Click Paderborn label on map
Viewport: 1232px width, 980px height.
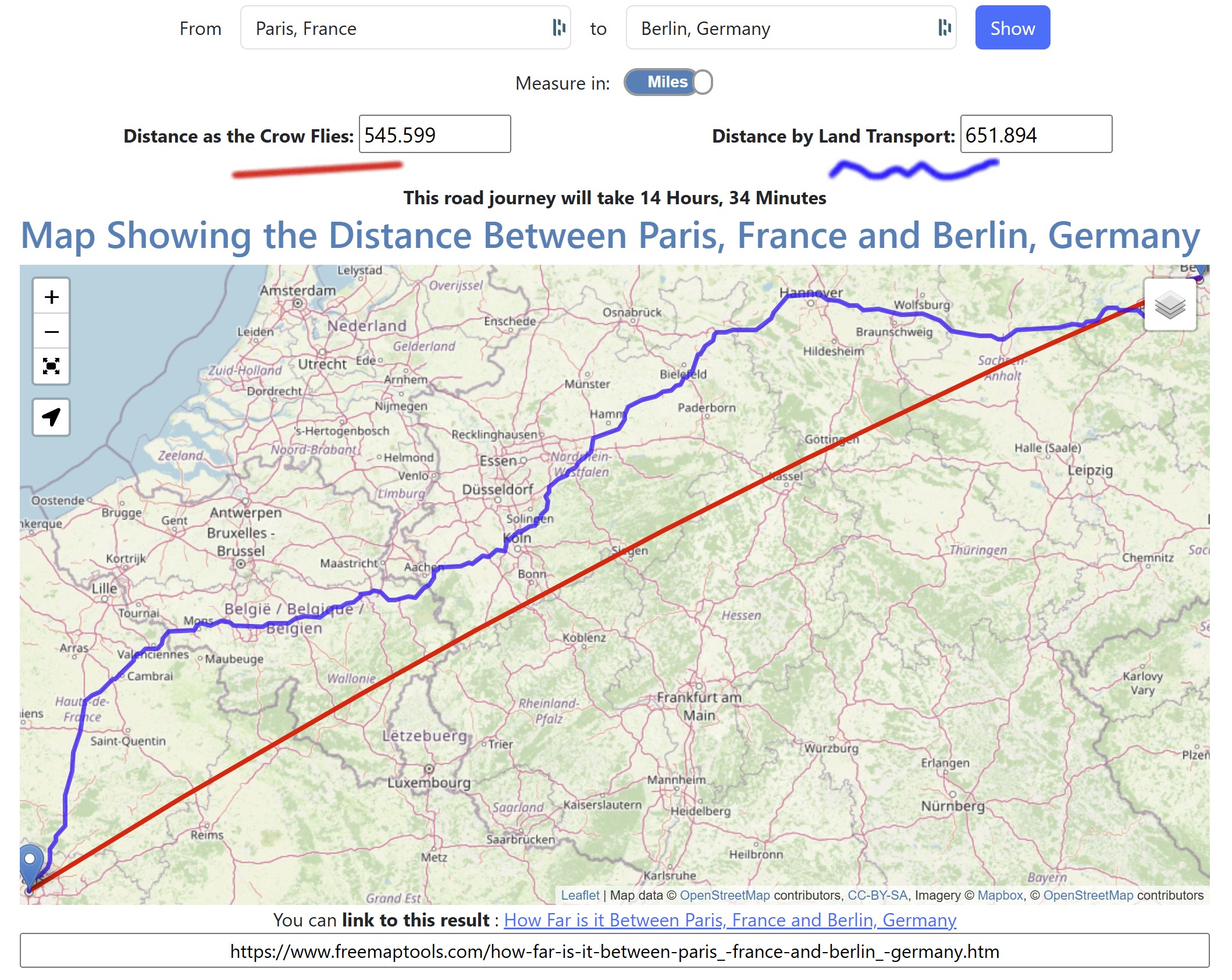tap(707, 407)
